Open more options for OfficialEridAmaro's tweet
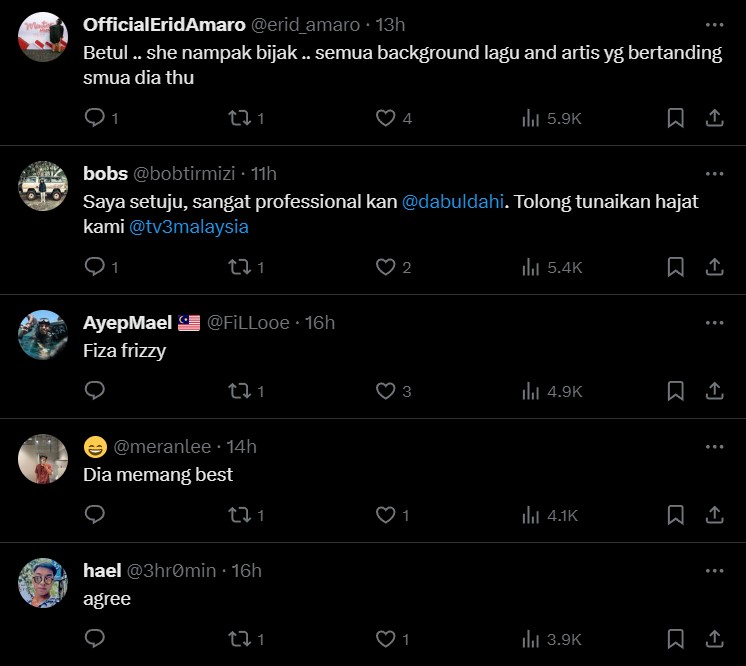The image size is (746, 666). click(714, 24)
